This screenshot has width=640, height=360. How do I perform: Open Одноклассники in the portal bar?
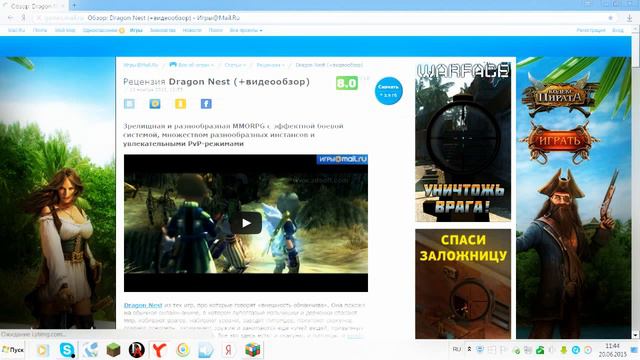pyautogui.click(x=100, y=30)
